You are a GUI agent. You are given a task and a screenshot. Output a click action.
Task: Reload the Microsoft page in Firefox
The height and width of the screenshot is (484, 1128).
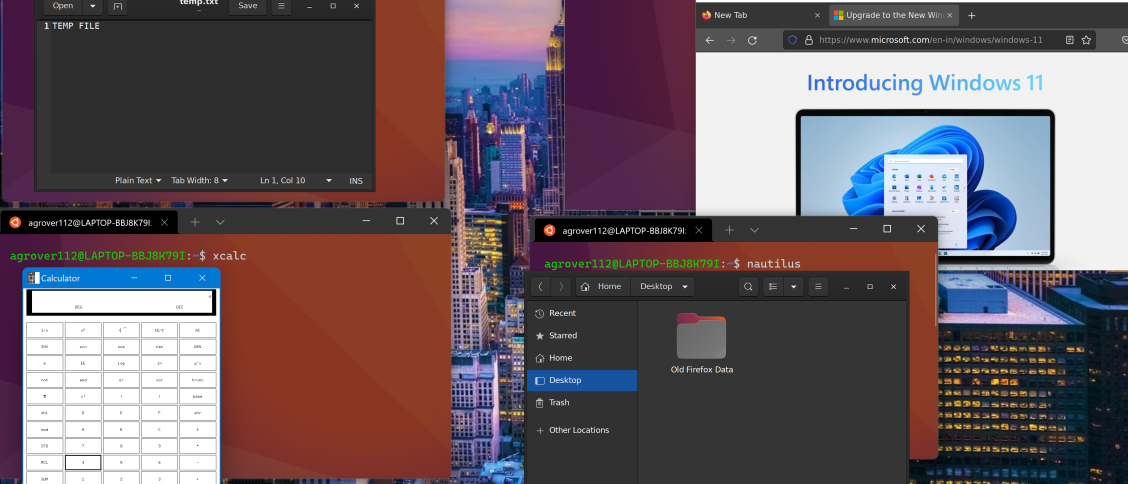[x=752, y=40]
